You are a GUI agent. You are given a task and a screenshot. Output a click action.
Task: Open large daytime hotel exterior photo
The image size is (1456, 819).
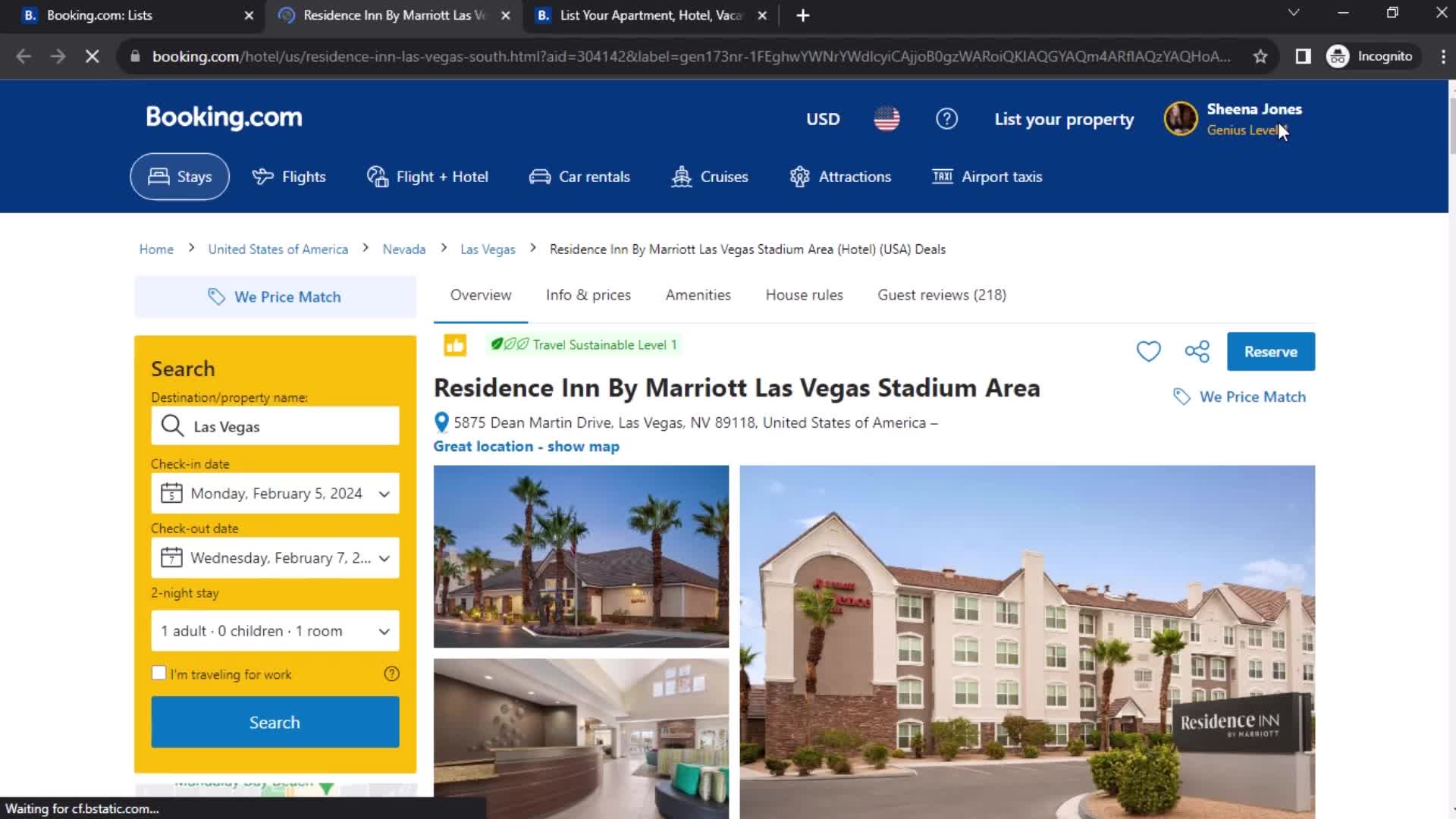(x=1028, y=642)
